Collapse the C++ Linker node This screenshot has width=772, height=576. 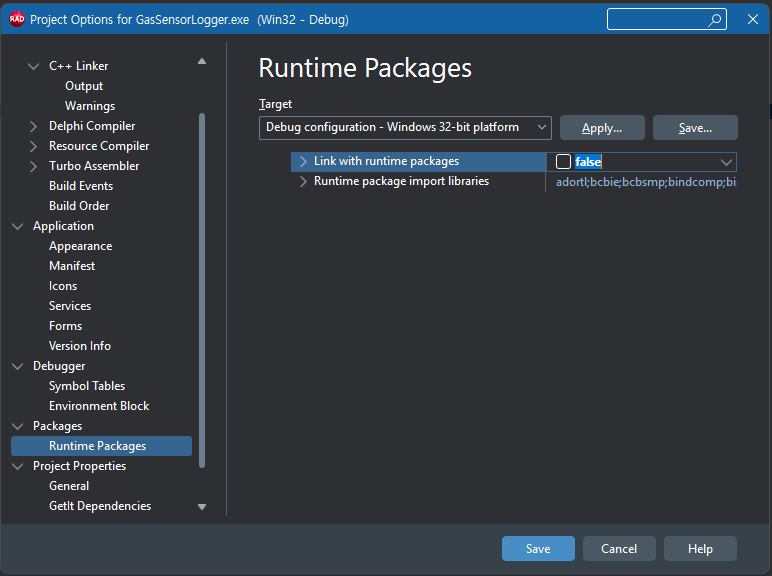coord(34,66)
